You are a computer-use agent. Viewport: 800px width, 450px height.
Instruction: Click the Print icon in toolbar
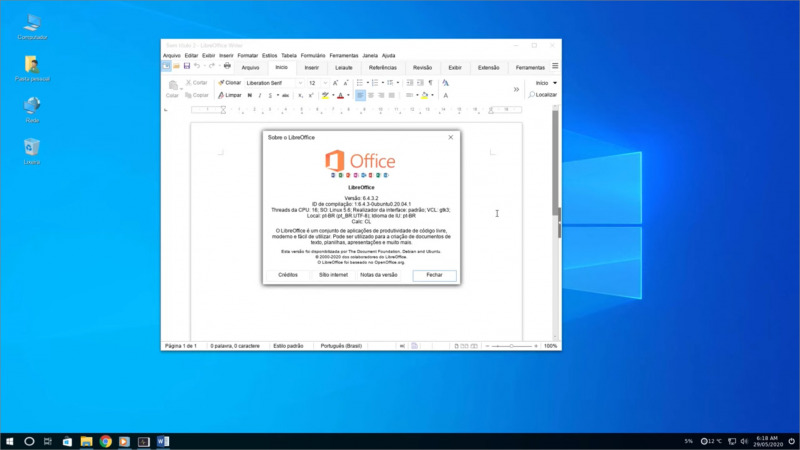(227, 67)
